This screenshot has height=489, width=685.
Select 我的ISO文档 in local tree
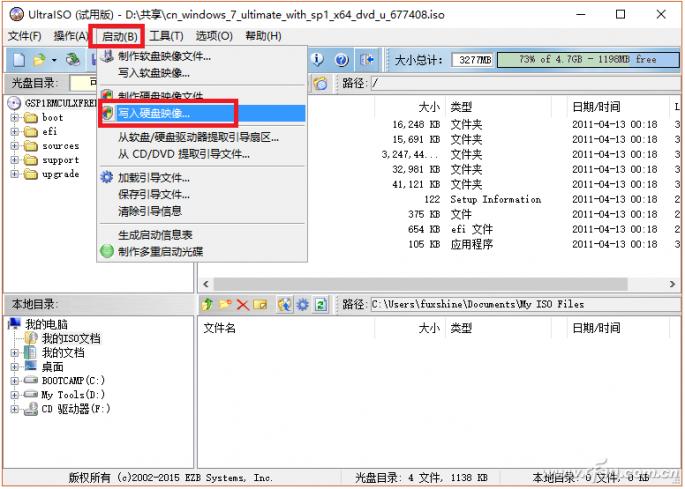coord(71,338)
